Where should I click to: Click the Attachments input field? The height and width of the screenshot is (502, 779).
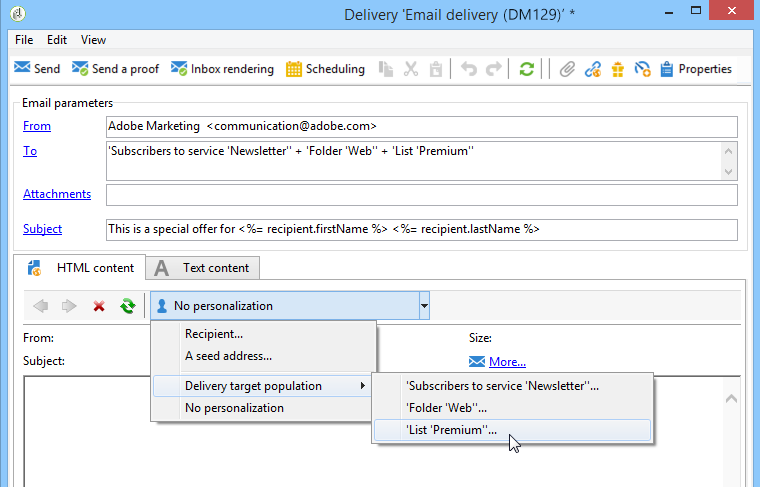pyautogui.click(x=422, y=195)
